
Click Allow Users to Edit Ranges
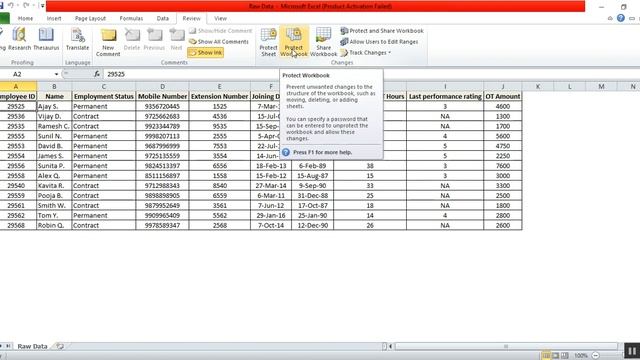pyautogui.click(x=379, y=42)
